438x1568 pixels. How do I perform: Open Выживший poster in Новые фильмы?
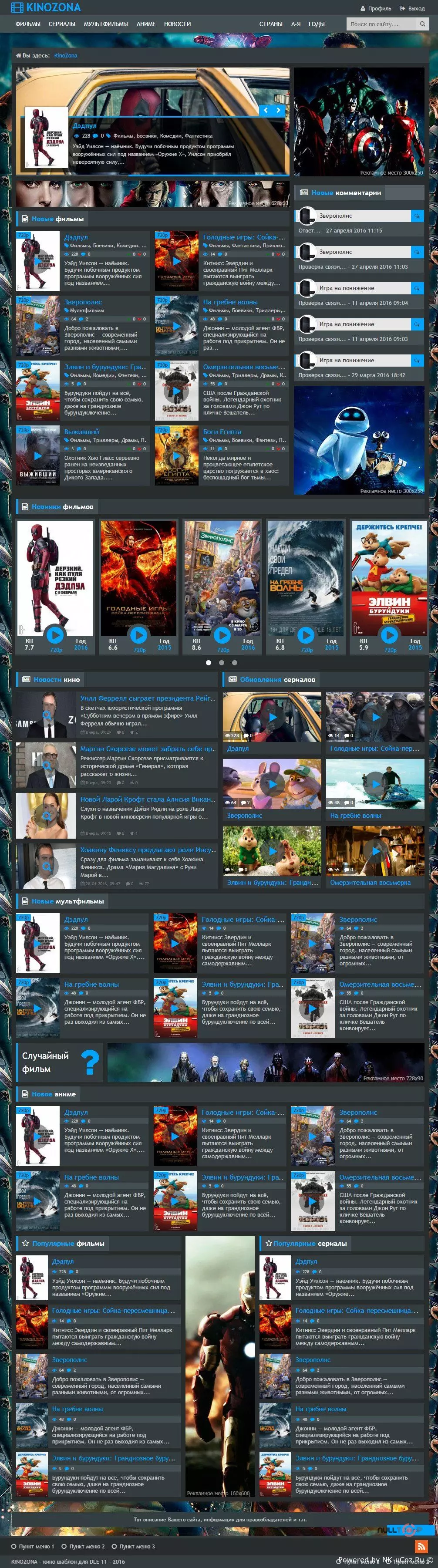click(38, 455)
